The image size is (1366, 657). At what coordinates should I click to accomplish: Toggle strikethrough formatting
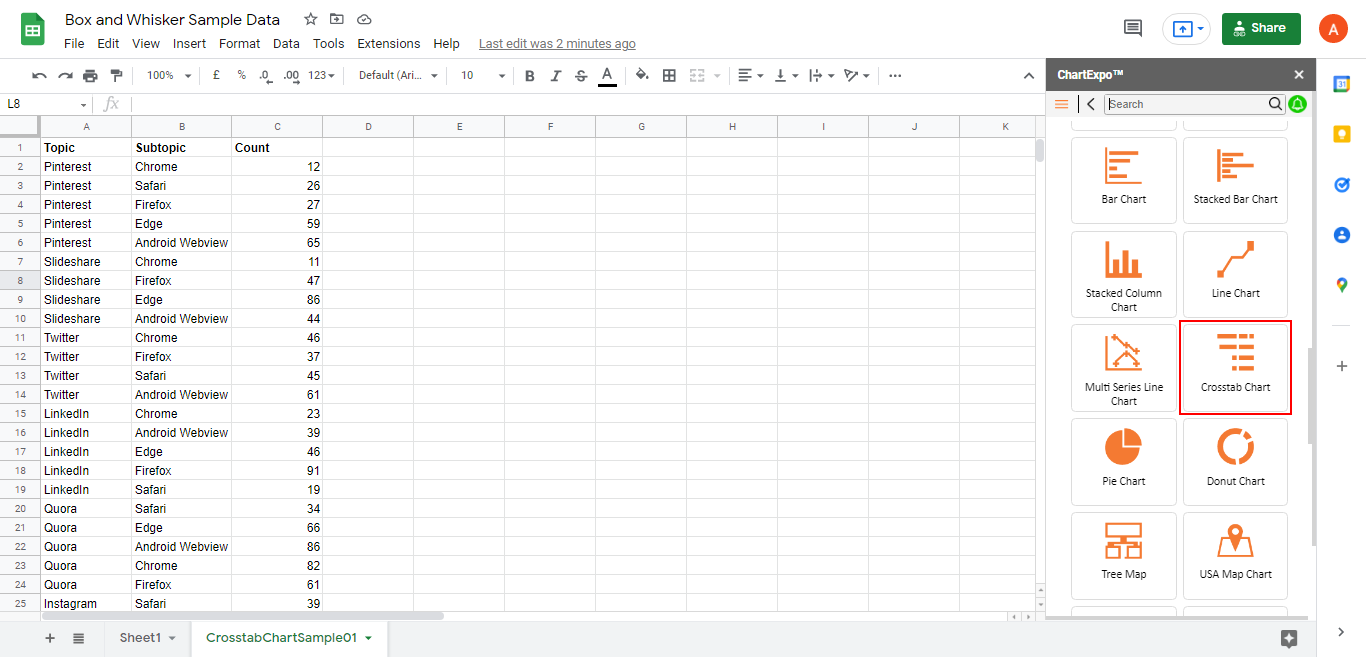click(x=581, y=75)
